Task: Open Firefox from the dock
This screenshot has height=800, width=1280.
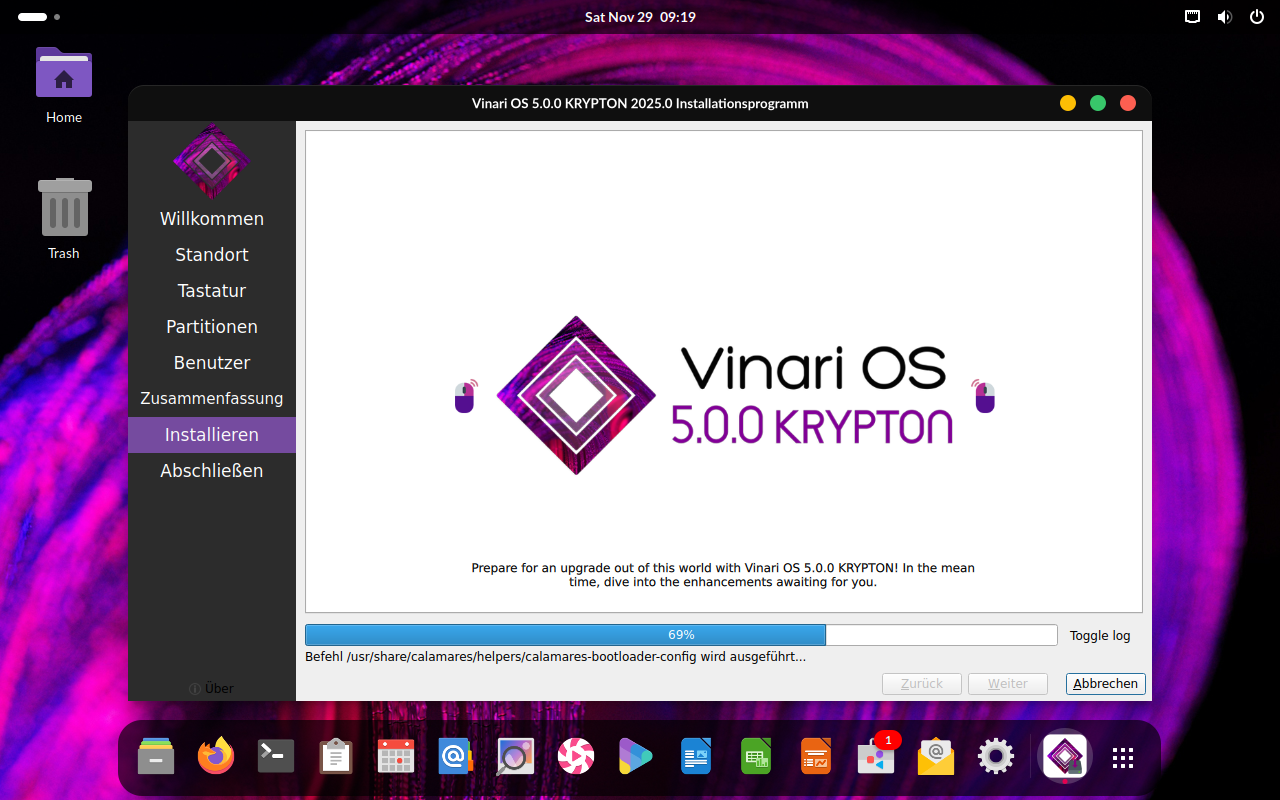Action: (215, 757)
